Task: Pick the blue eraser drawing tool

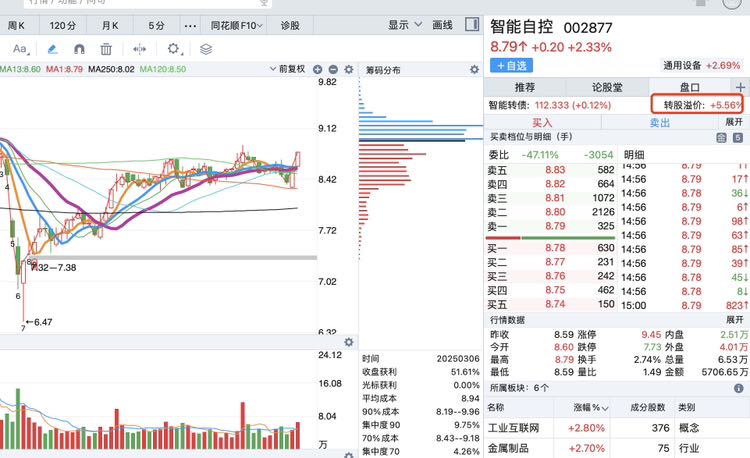Action: (x=53, y=49)
